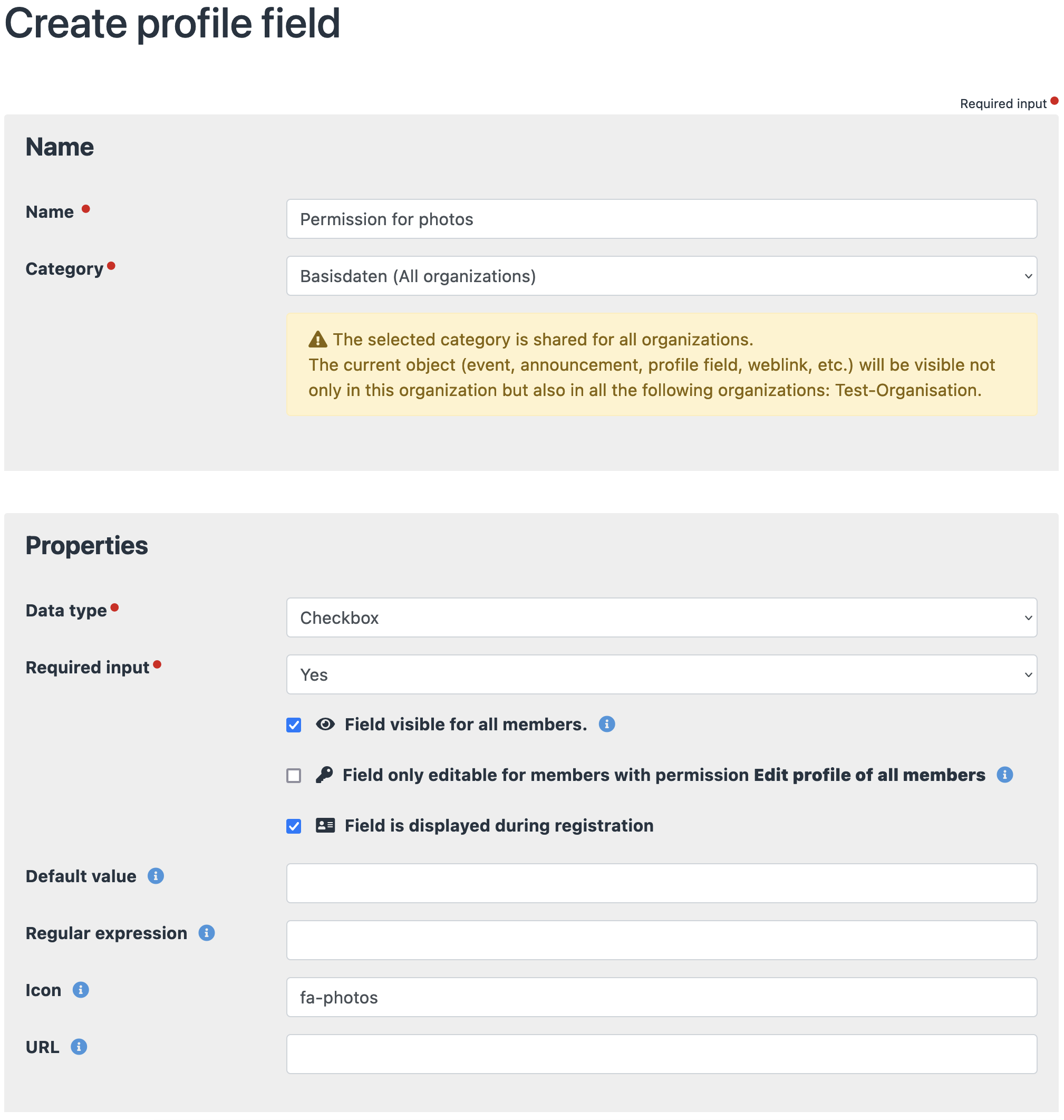The width and height of the screenshot is (1064, 1120).
Task: Enable Field only editable checkbox
Action: coord(294,775)
